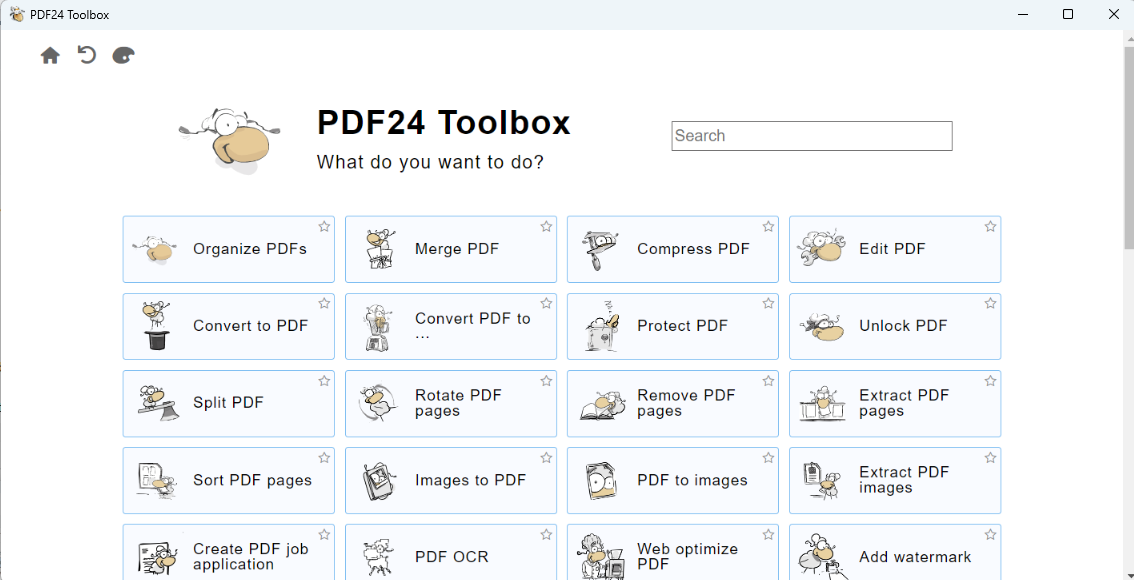Click the Protect PDF safe icon

[601, 327]
